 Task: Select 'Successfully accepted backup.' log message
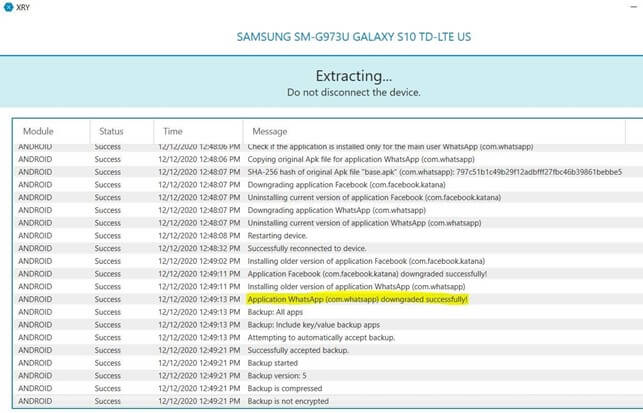298,350
